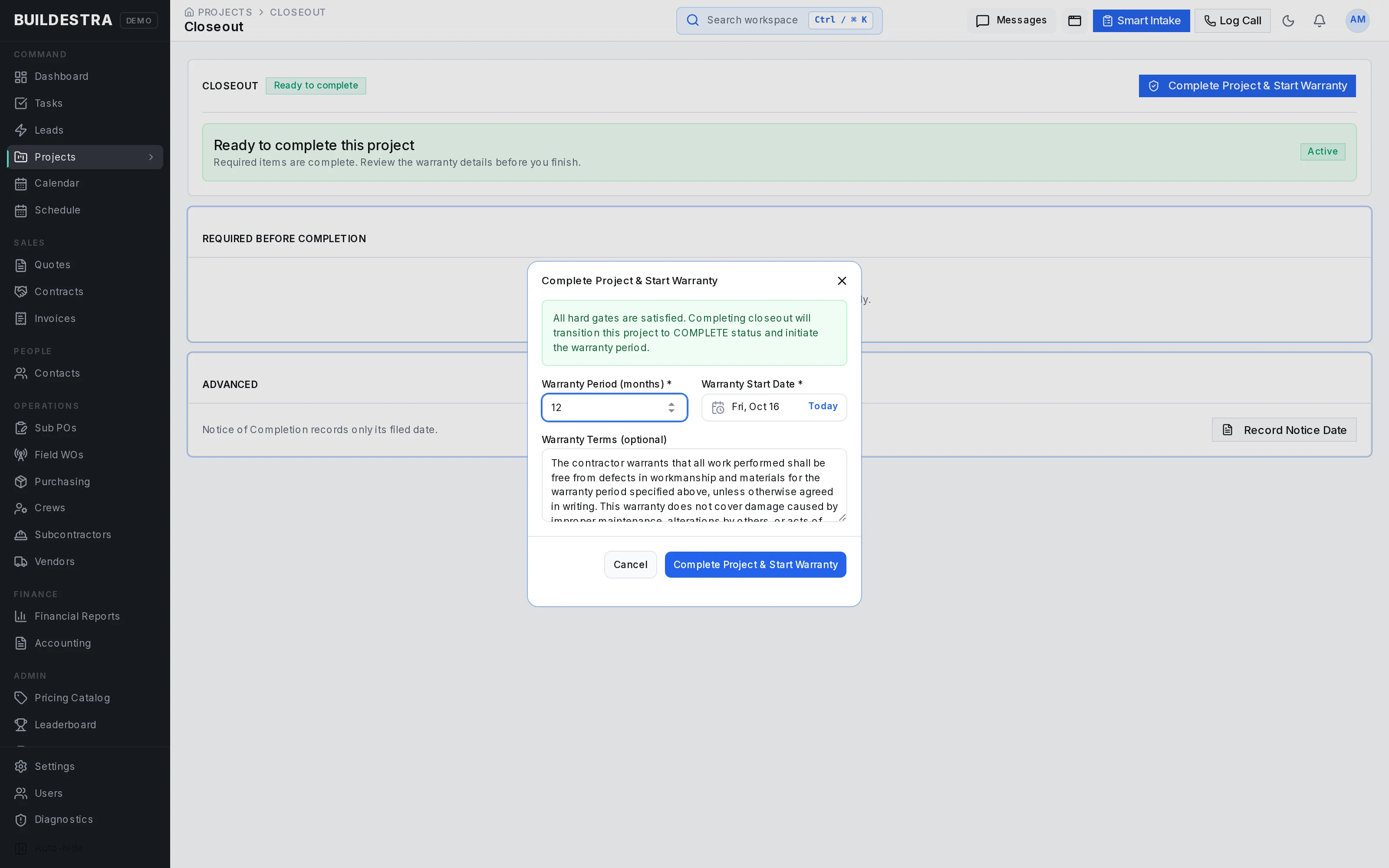Open Tasks in the sidebar
The width and height of the screenshot is (1389, 868).
click(x=85, y=103)
